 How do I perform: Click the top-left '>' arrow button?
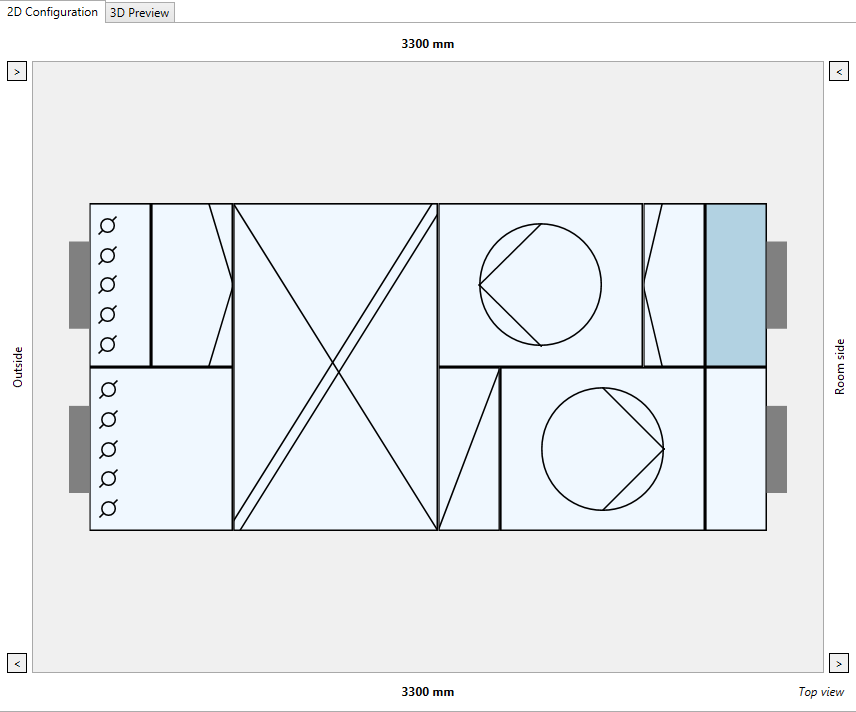[x=17, y=71]
